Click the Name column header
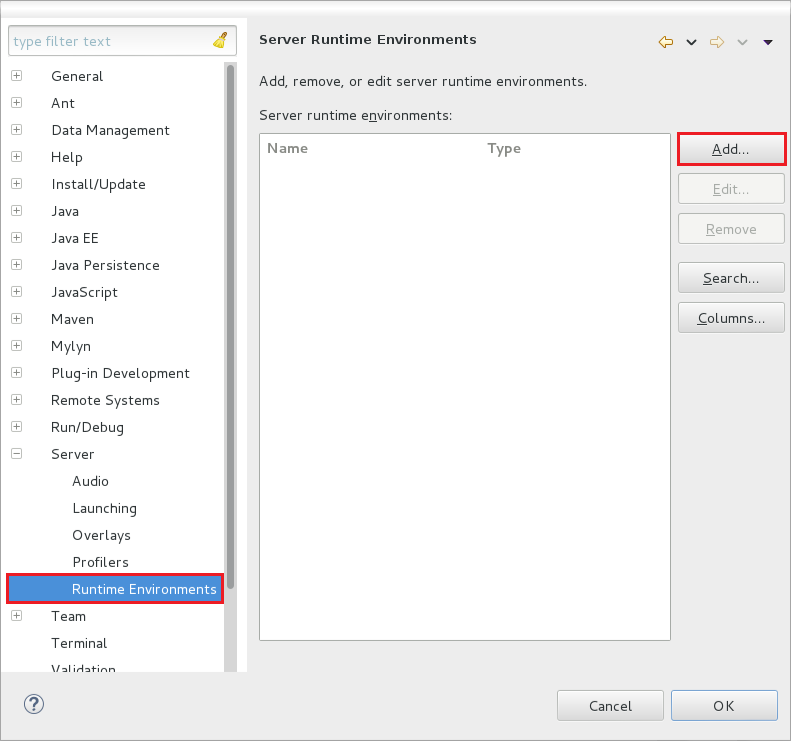The width and height of the screenshot is (791, 741). (x=288, y=148)
